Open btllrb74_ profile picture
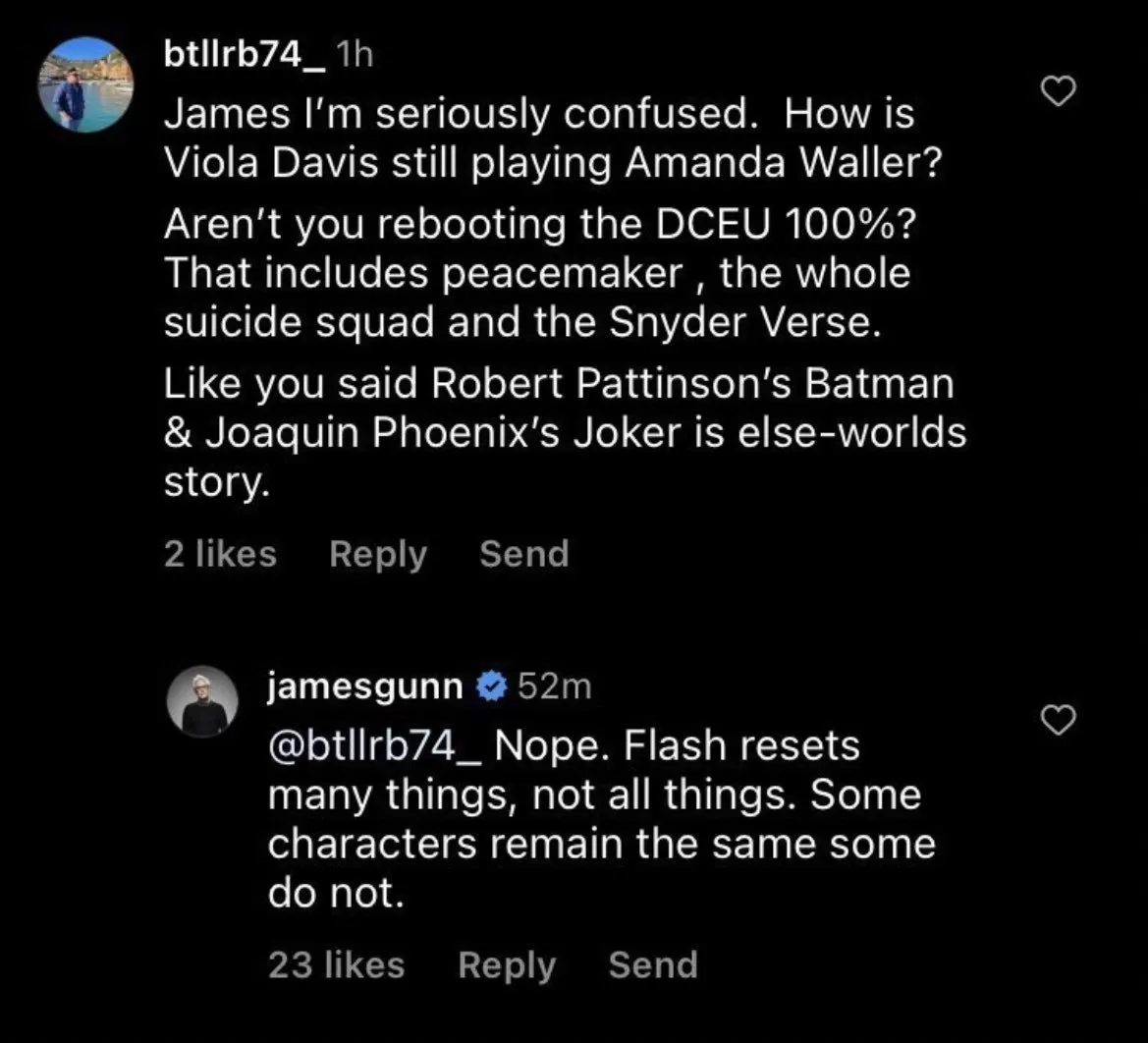Screen dimensions: 1148x1043 point(85,84)
